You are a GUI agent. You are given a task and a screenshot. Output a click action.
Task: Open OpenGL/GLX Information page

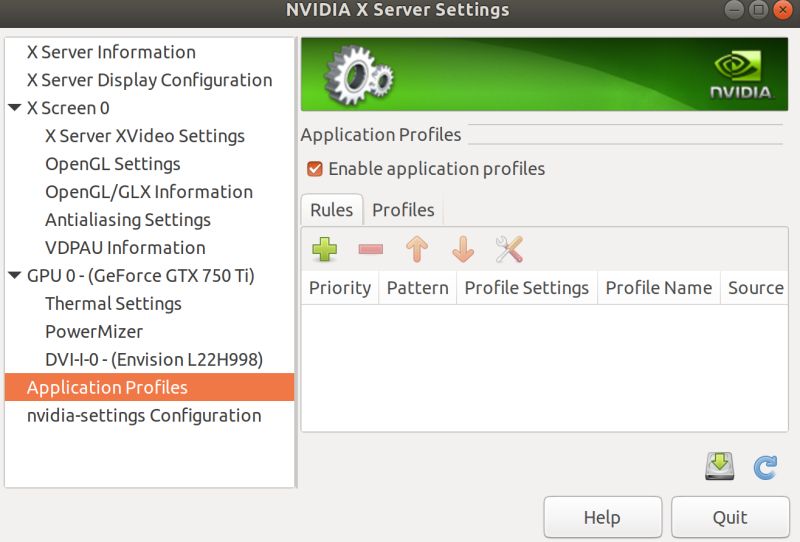pos(149,192)
